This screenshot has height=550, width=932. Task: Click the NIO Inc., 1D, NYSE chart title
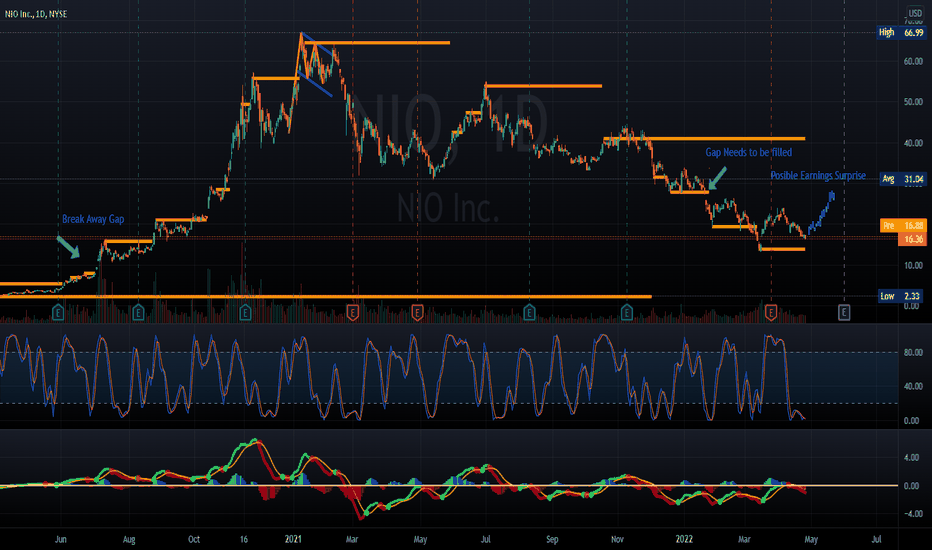36,14
